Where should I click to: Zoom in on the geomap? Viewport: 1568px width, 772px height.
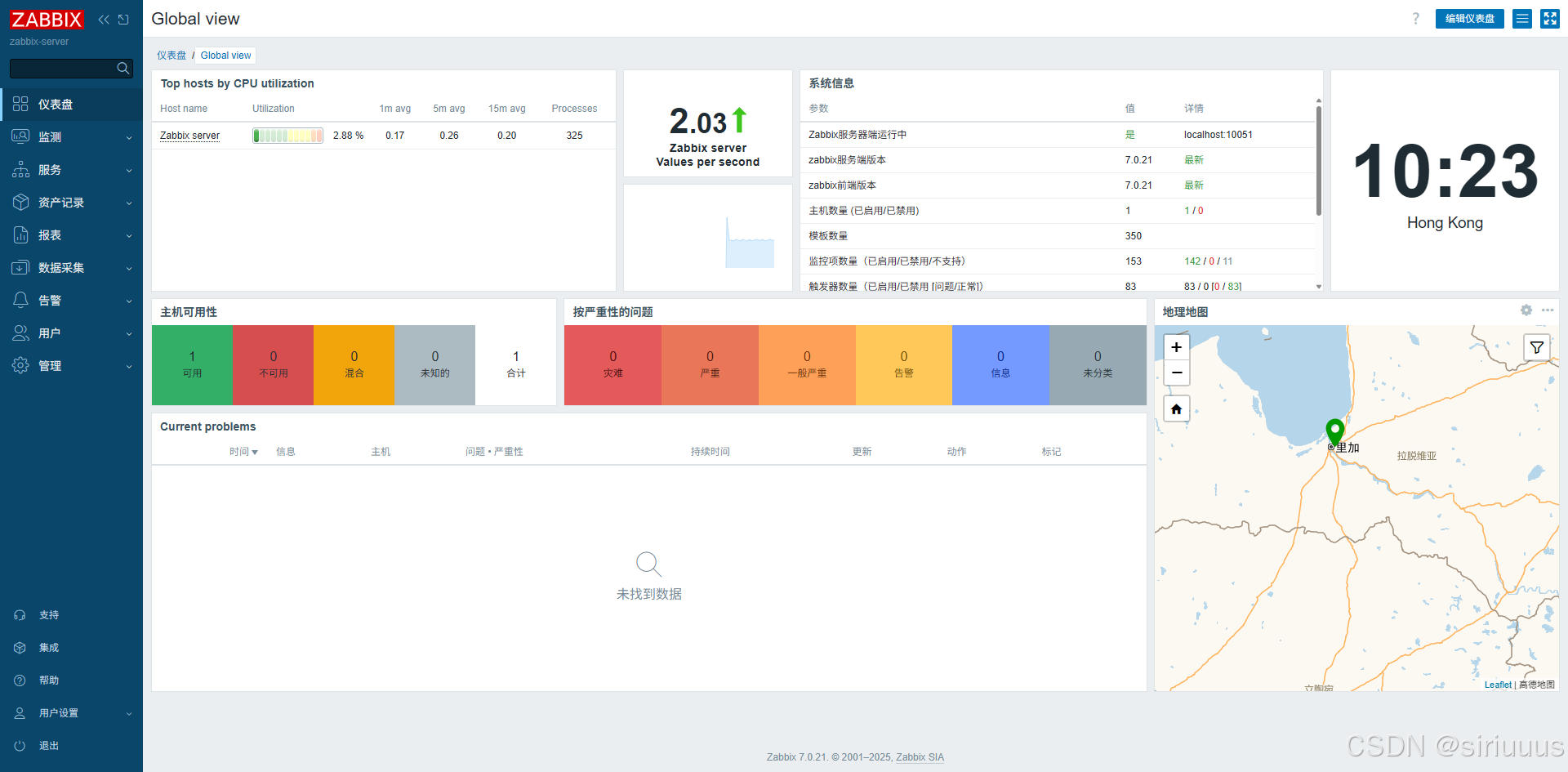[x=1177, y=347]
